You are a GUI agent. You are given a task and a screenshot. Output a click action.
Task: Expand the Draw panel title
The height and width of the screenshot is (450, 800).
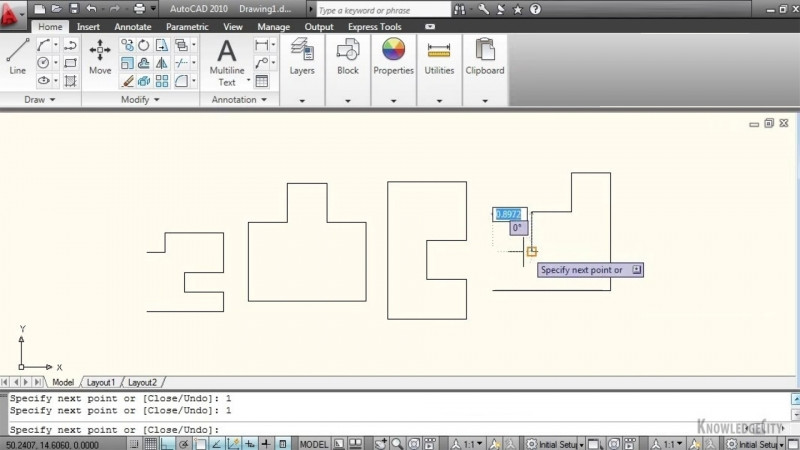click(40, 99)
